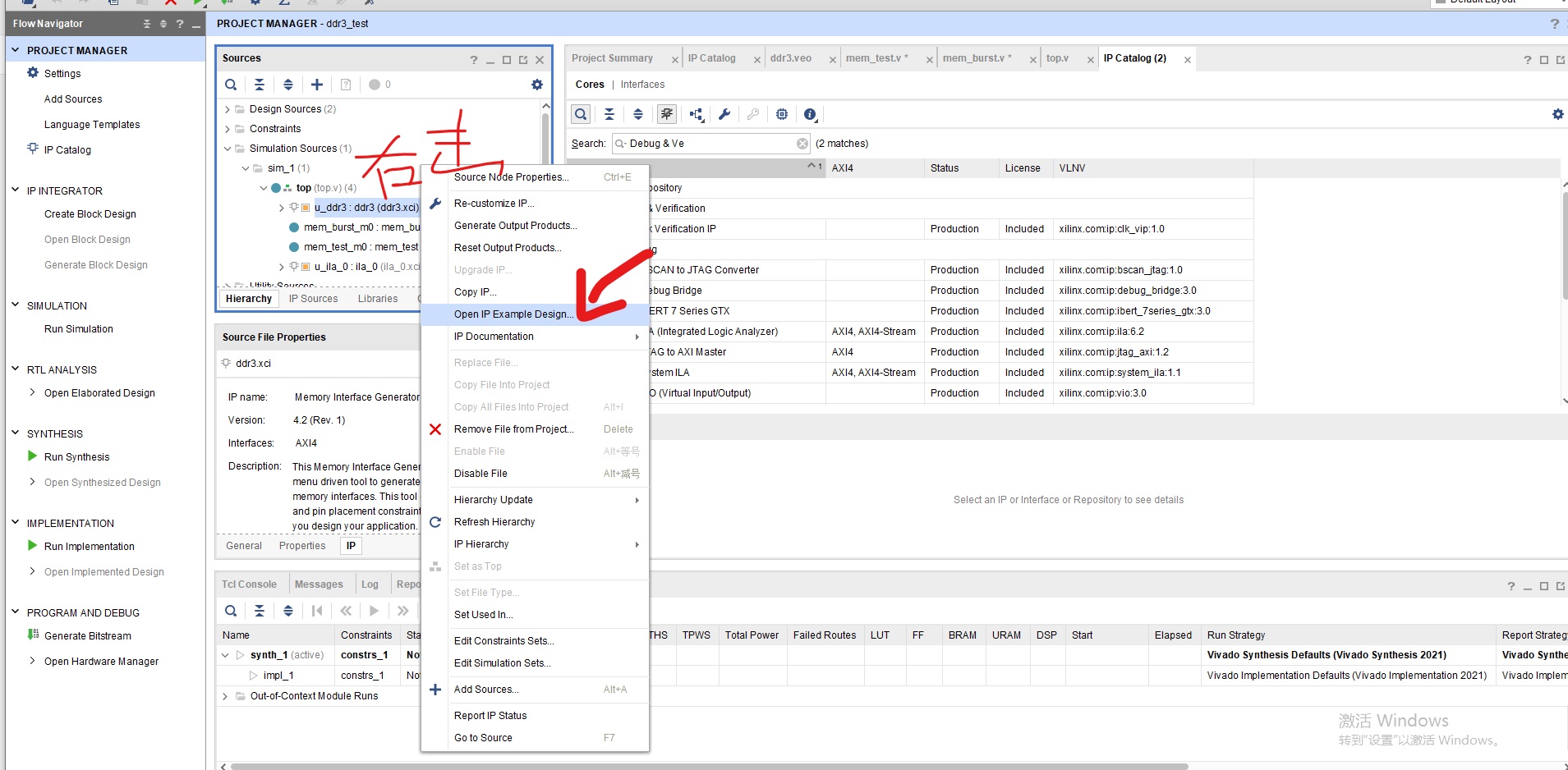The image size is (1568, 770).
Task: Collapse the sim_1 node
Action: [246, 168]
